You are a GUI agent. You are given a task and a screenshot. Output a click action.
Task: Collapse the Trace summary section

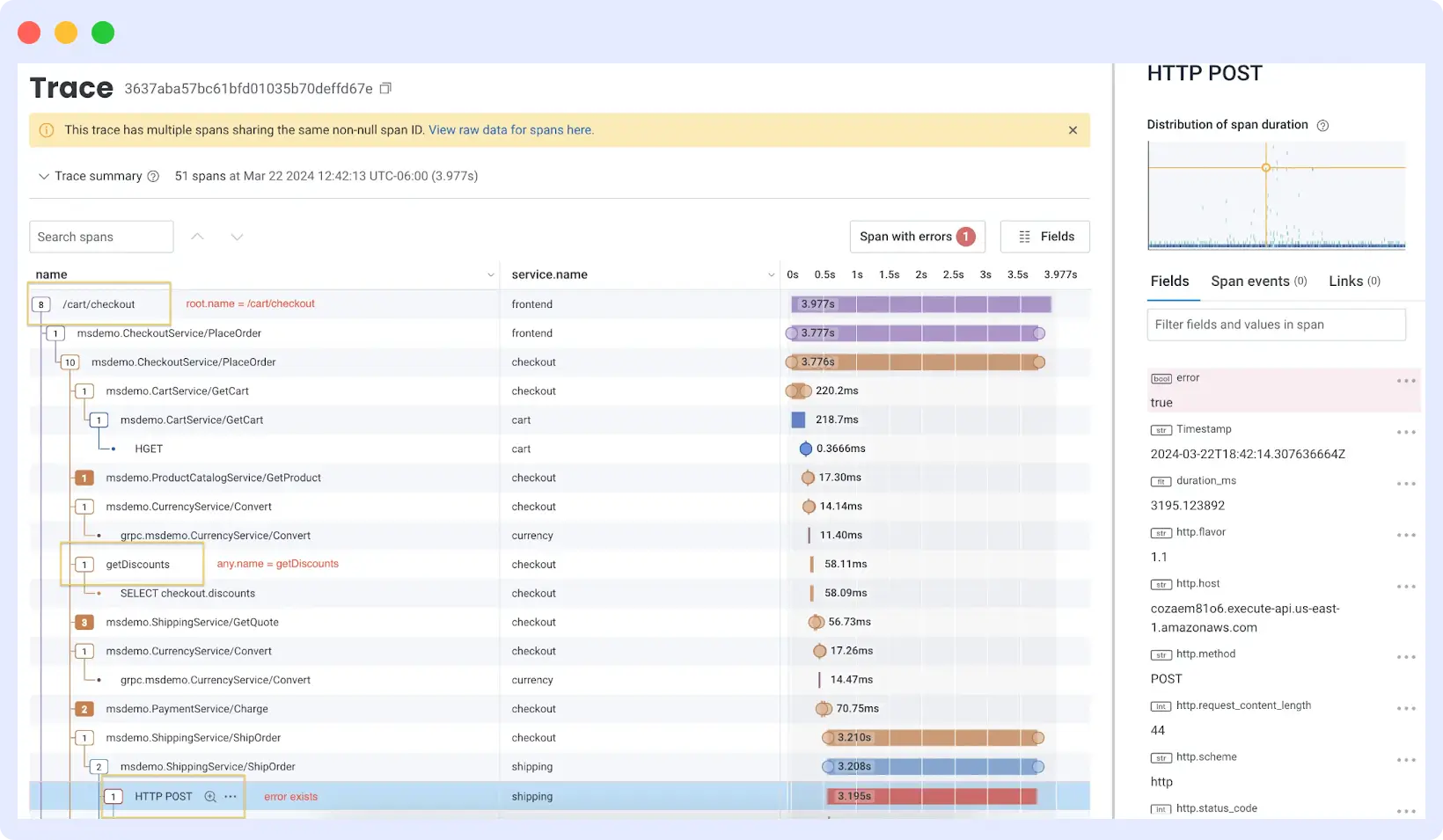[43, 176]
